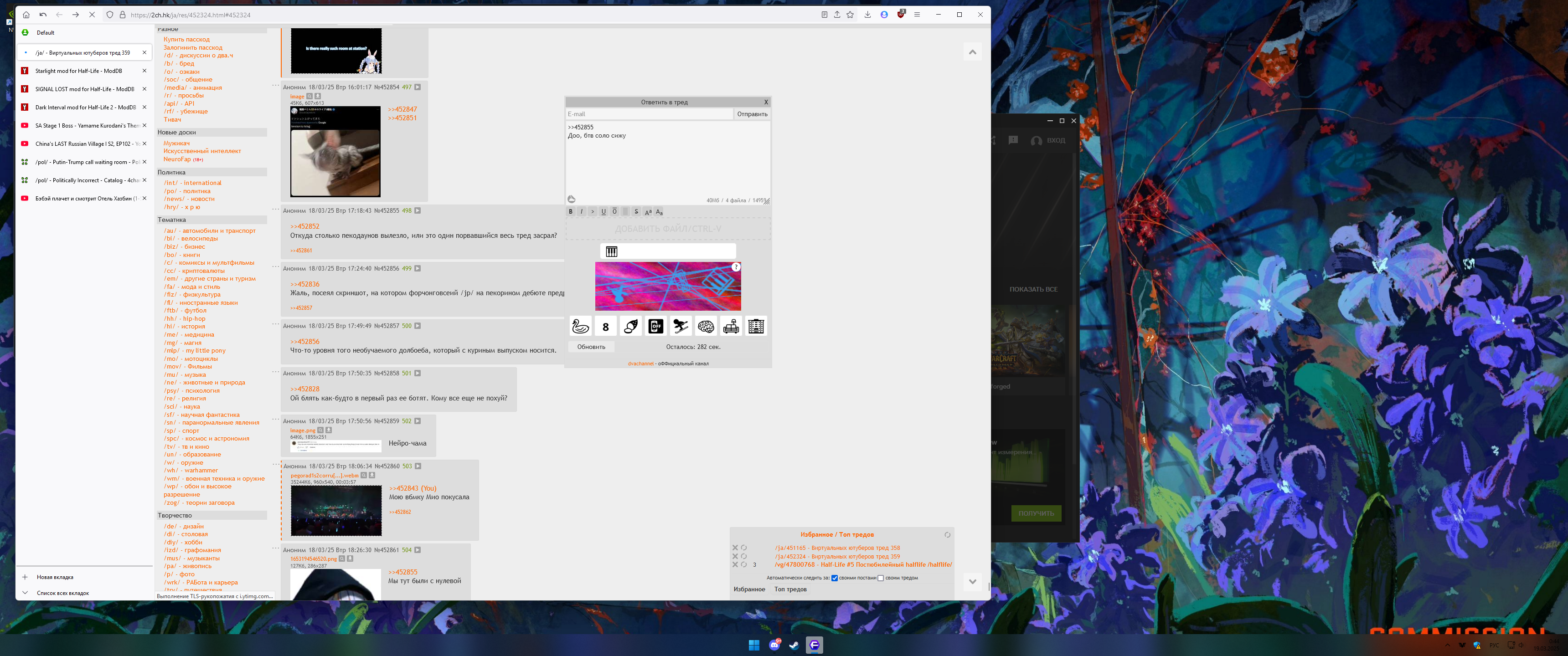1568x656 pixels.
Task: Pick the skier captcha icon
Action: coord(681,327)
